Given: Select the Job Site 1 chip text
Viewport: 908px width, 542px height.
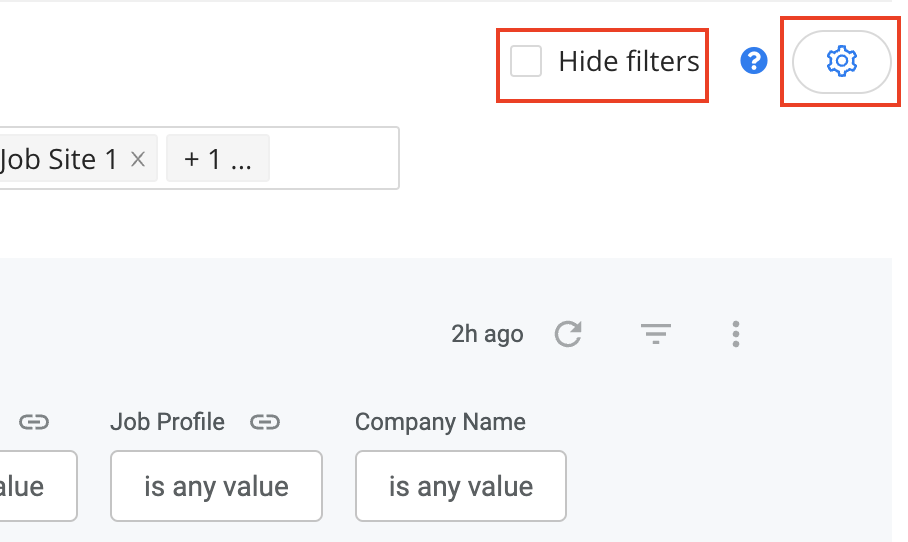Looking at the screenshot, I should click(59, 159).
